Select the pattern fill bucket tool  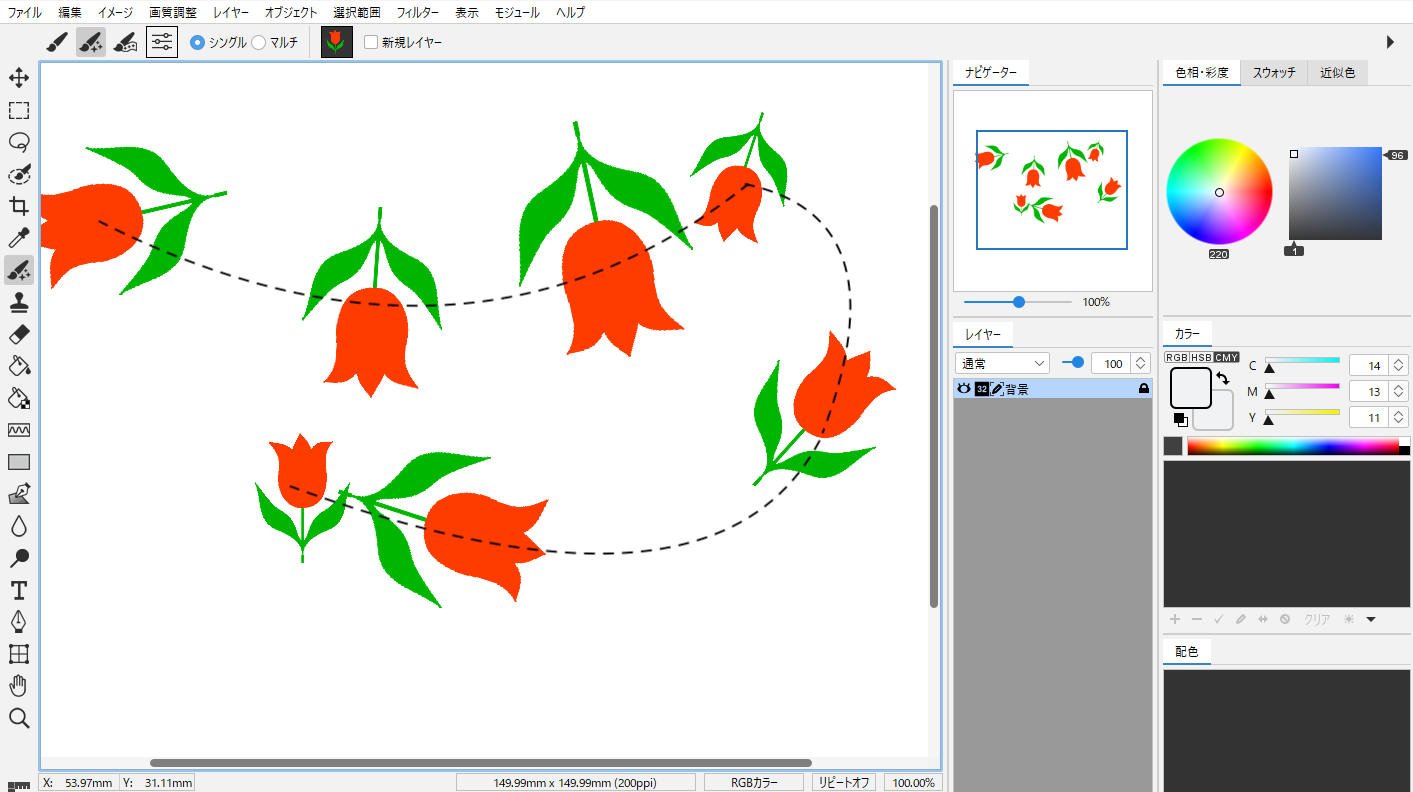(19, 398)
